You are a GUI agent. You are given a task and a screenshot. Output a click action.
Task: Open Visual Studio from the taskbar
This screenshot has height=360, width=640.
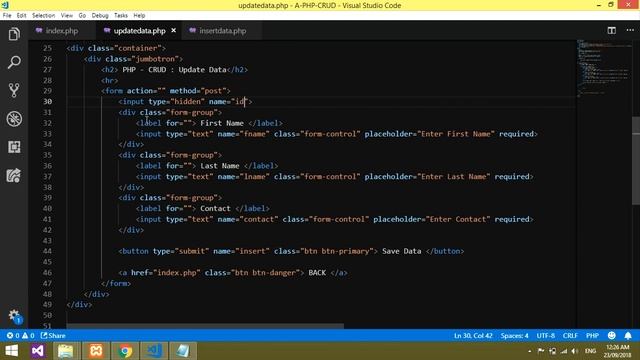(x=38, y=351)
